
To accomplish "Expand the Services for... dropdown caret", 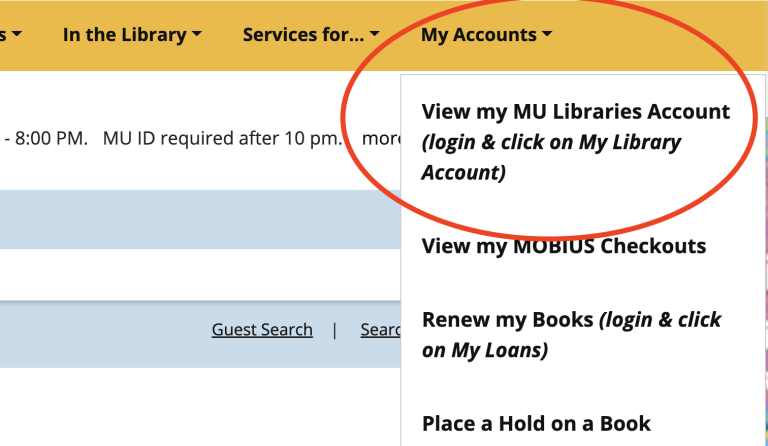I will click(373, 36).
